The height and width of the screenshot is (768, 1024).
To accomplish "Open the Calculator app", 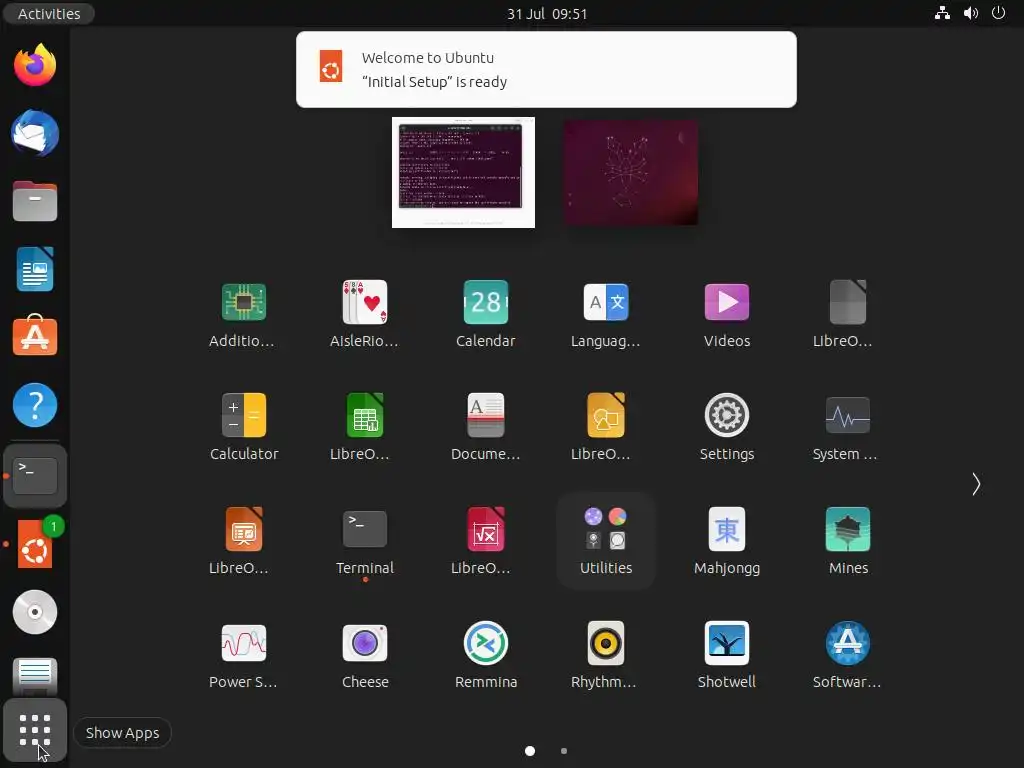I will point(244,415).
